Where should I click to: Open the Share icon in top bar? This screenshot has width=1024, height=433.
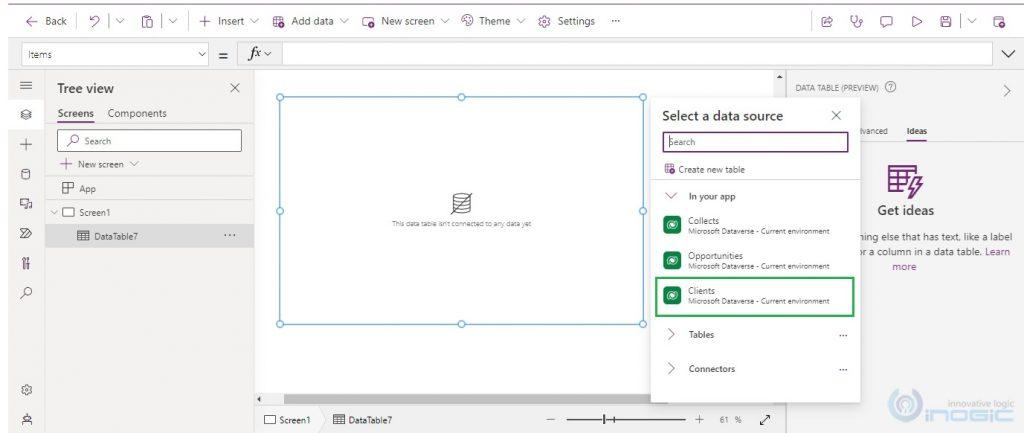pos(827,22)
